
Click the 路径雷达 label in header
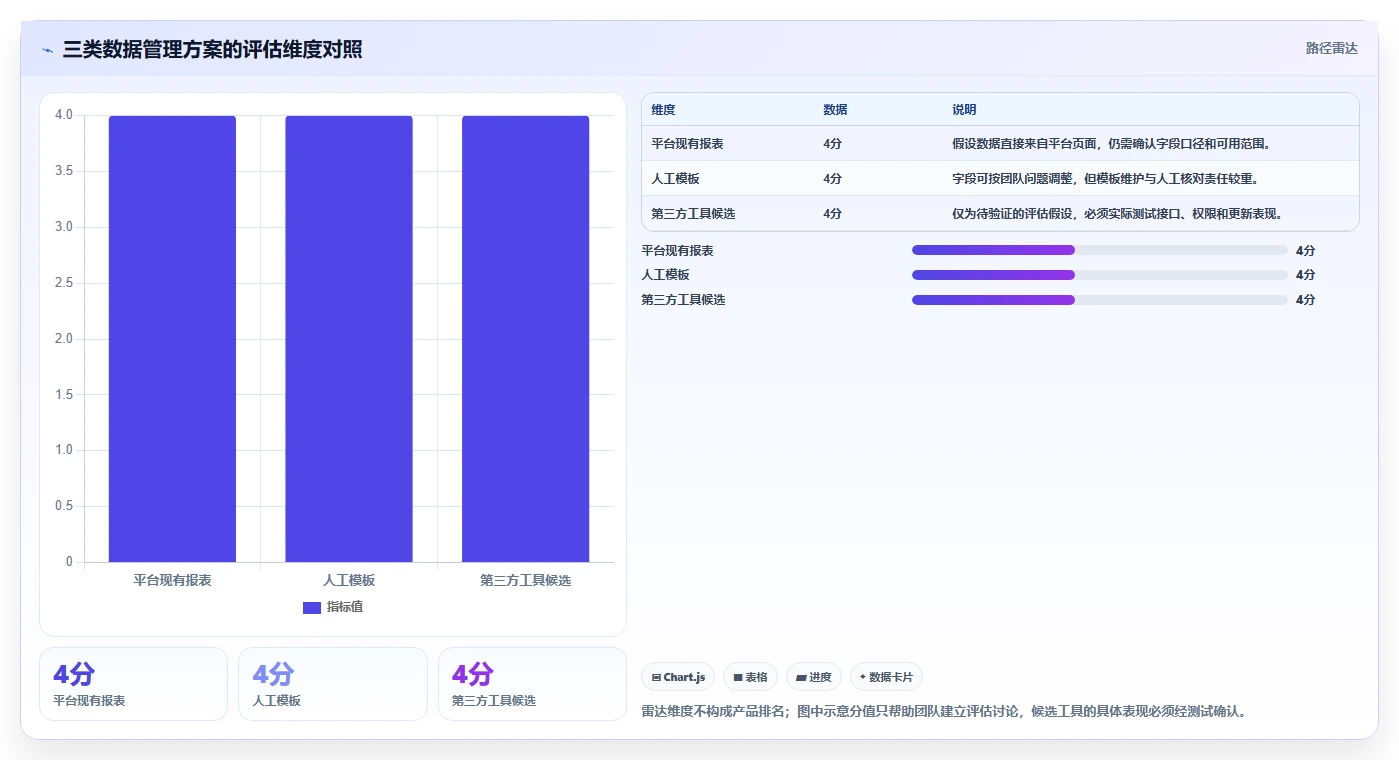1331,48
